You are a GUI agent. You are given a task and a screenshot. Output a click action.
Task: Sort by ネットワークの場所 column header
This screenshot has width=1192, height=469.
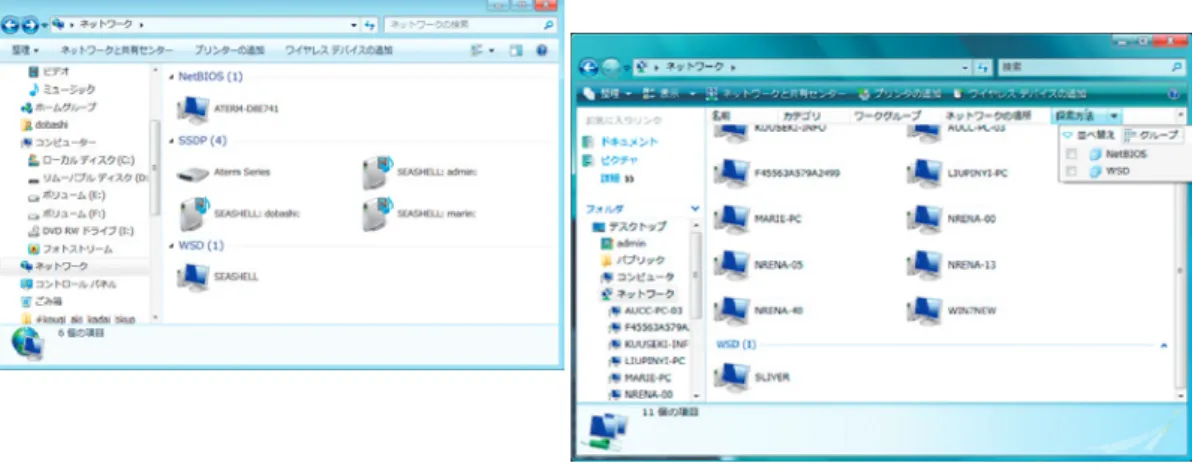click(988, 116)
